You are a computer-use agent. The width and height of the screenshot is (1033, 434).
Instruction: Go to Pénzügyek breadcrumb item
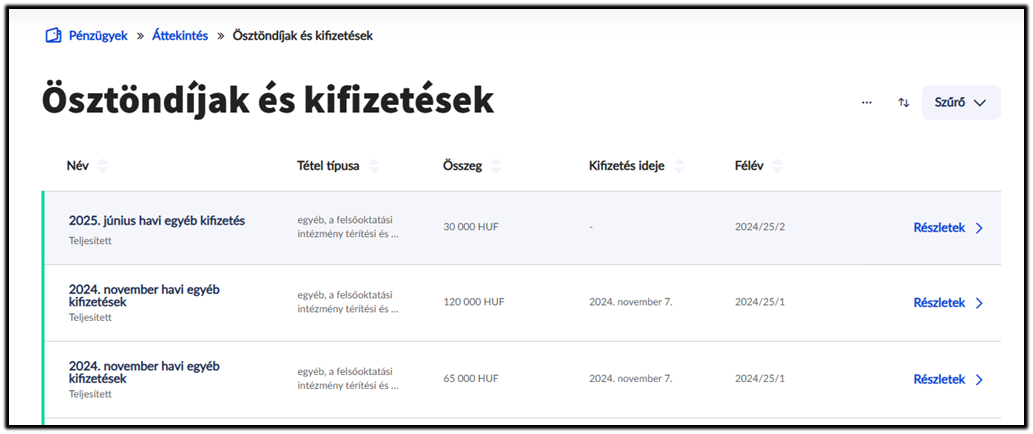[x=98, y=36]
